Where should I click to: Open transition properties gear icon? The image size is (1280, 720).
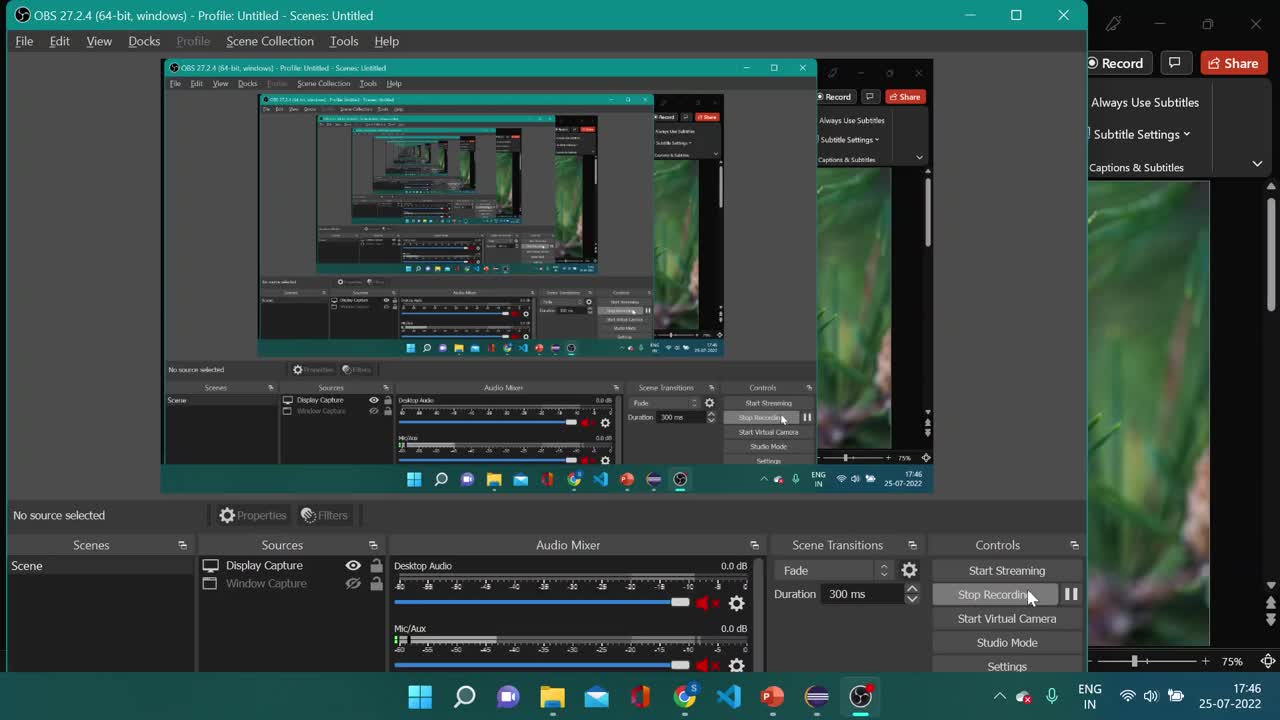[909, 570]
